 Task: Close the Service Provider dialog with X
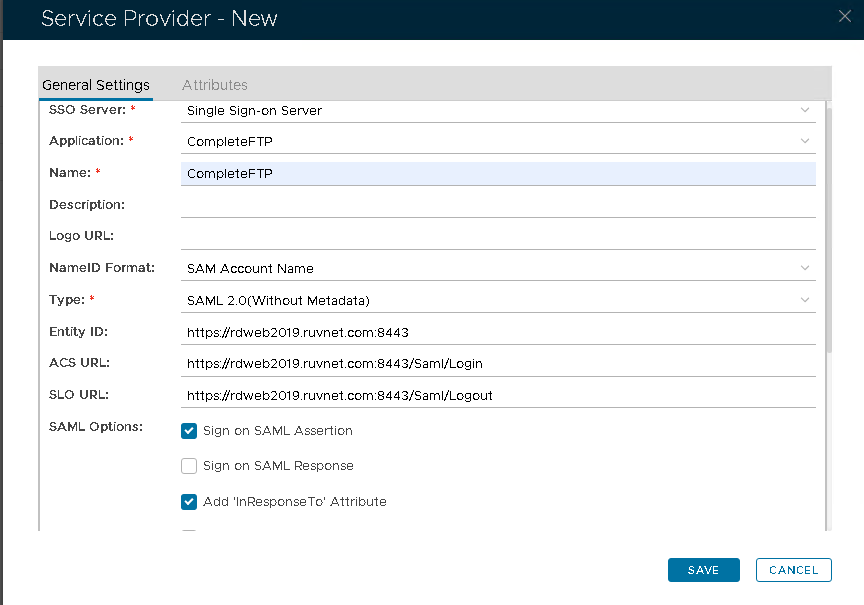click(x=844, y=15)
